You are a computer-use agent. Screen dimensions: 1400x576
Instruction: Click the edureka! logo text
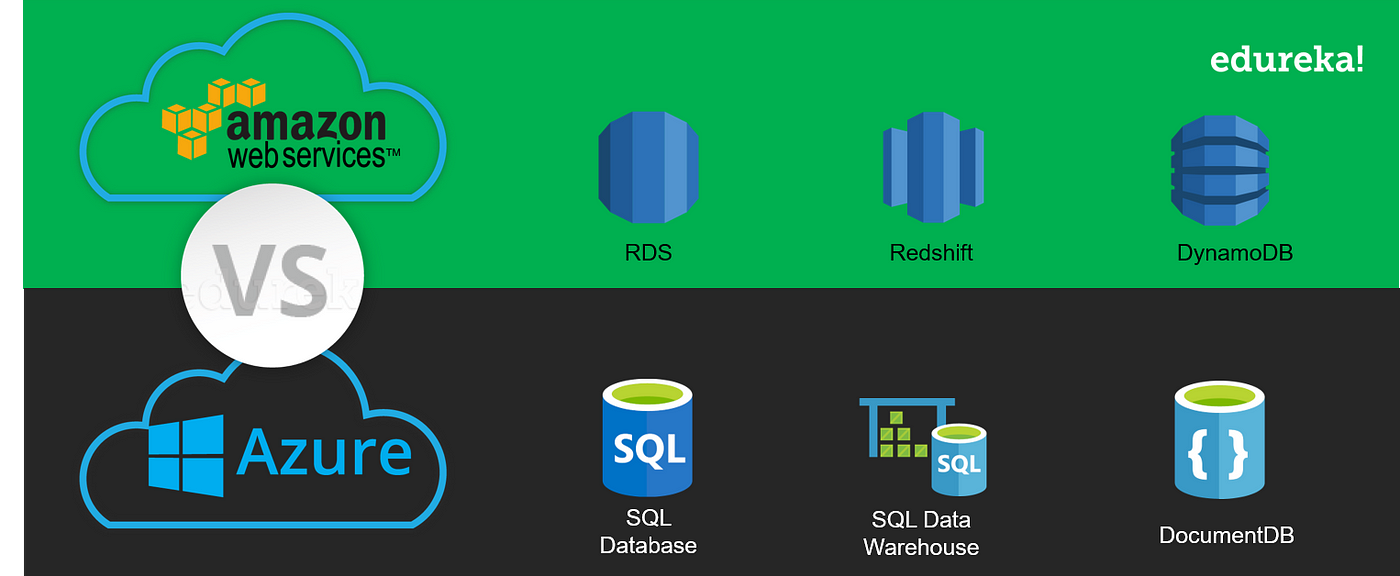click(x=1287, y=60)
